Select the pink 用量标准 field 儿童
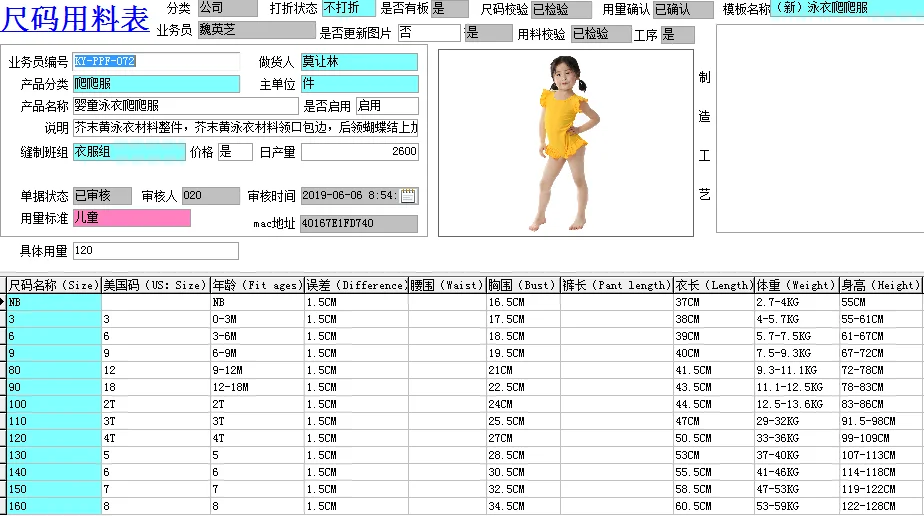Screen dimensions: 924x517 131,218
